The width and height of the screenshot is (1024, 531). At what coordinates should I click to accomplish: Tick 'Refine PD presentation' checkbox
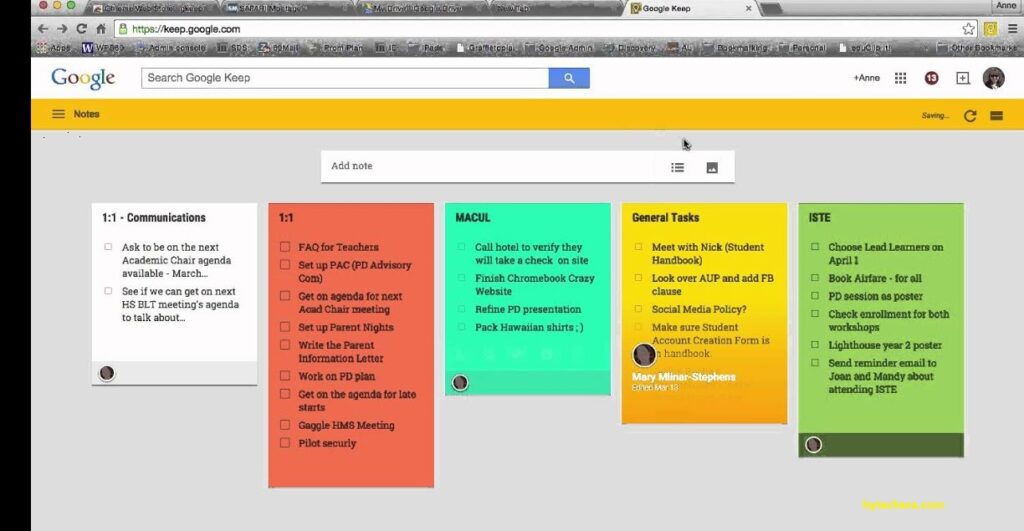[x=461, y=309]
